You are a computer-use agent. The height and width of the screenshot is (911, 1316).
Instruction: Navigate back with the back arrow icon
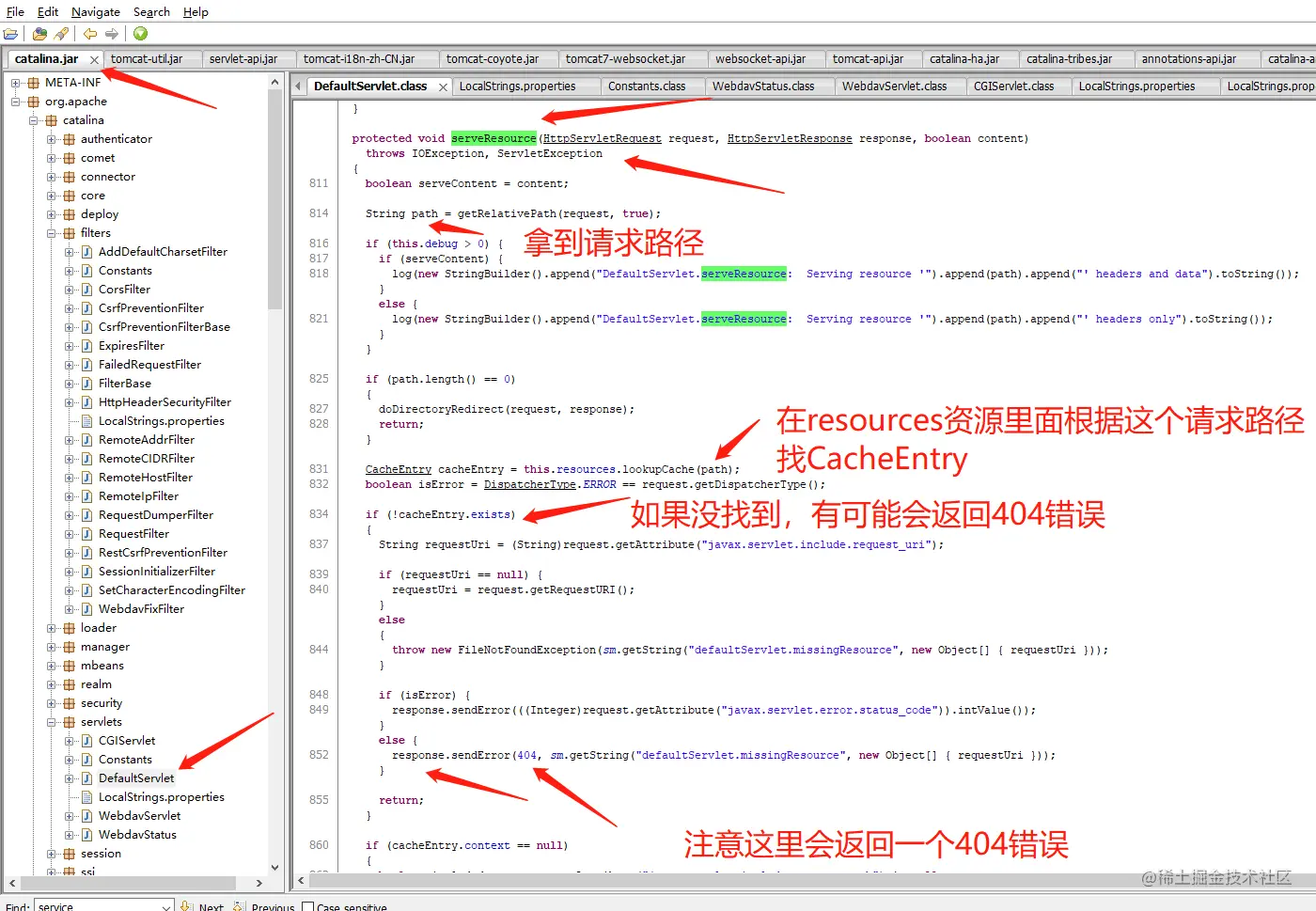tap(90, 33)
